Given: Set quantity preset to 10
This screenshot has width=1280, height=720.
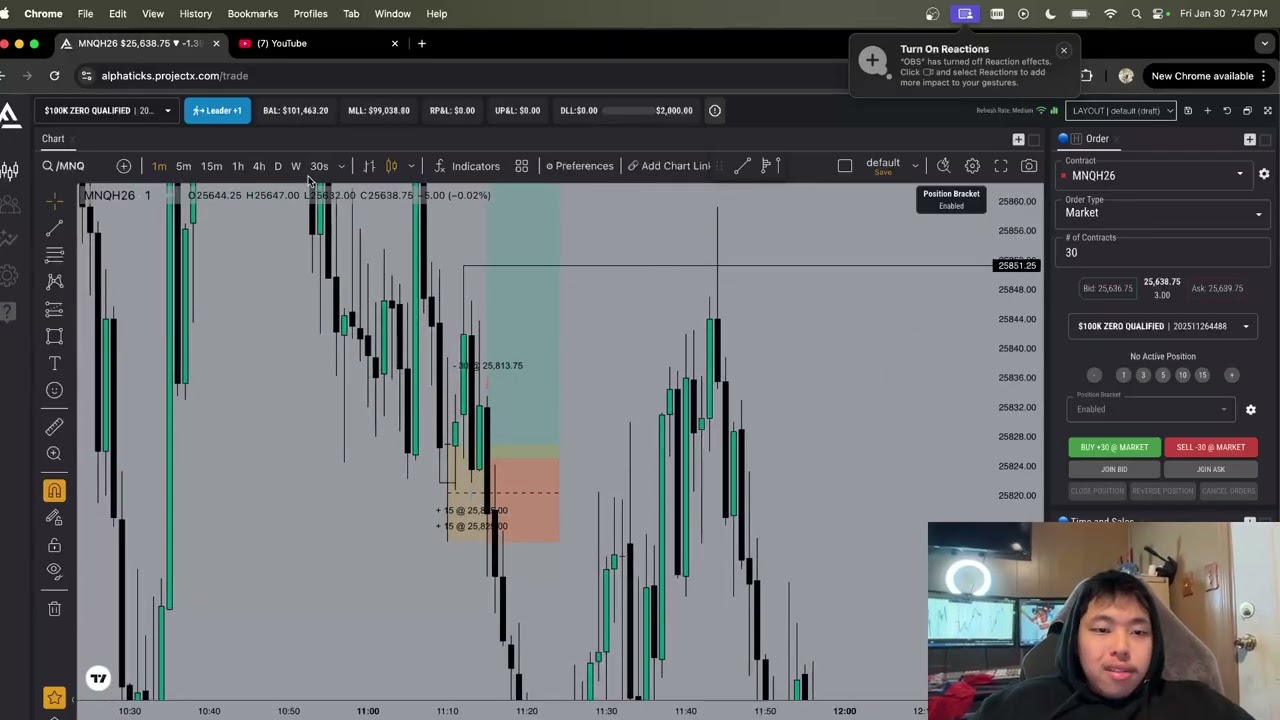Looking at the screenshot, I should (1182, 375).
